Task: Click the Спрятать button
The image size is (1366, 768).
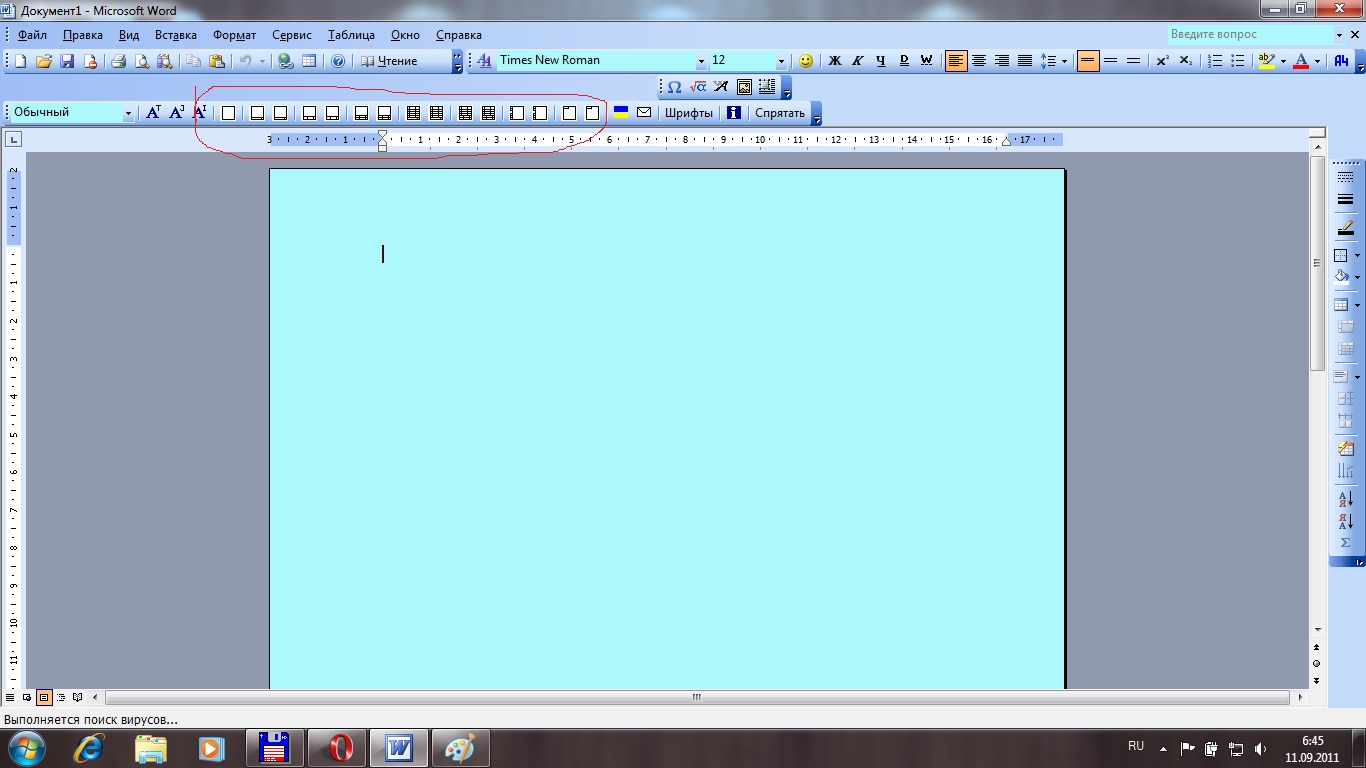Action: [x=779, y=113]
